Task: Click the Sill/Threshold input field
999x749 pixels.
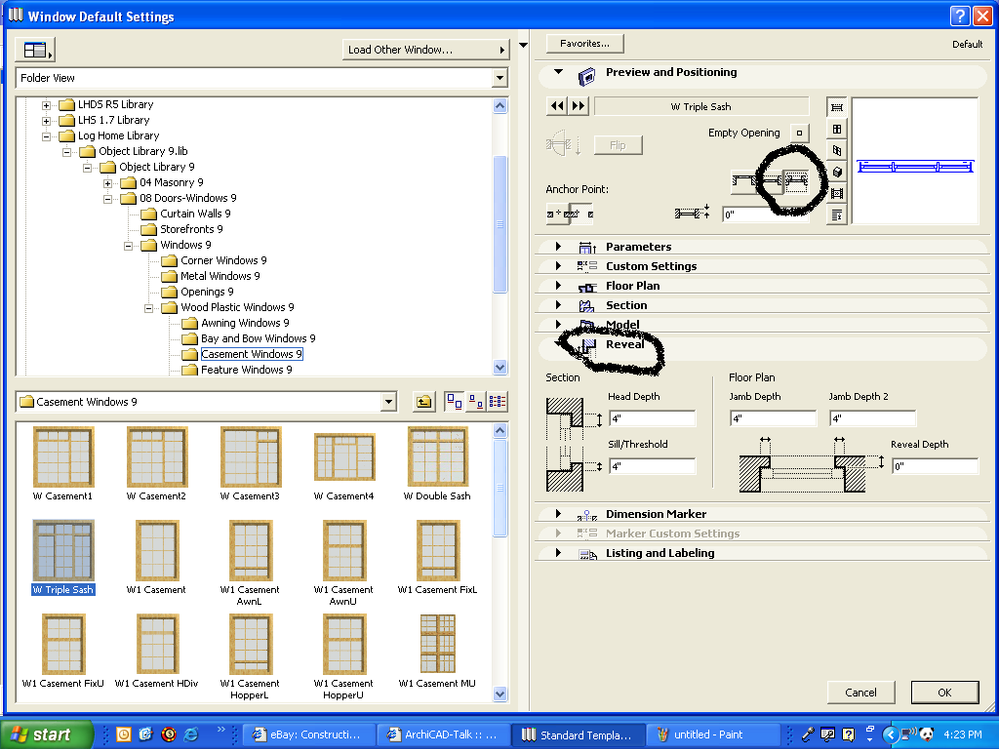Action: [652, 466]
